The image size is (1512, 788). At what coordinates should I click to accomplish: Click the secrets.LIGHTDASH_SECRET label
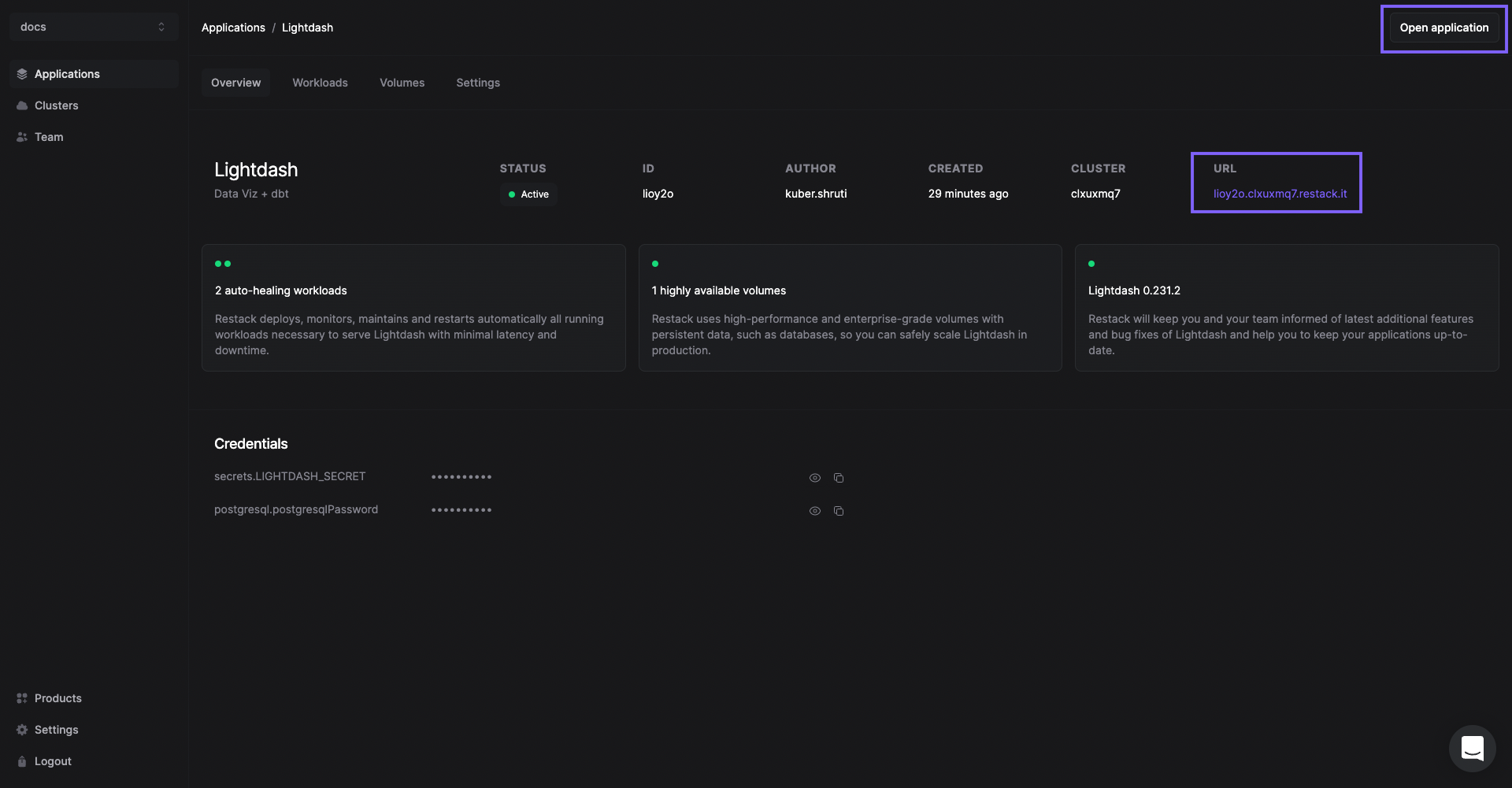coord(290,476)
